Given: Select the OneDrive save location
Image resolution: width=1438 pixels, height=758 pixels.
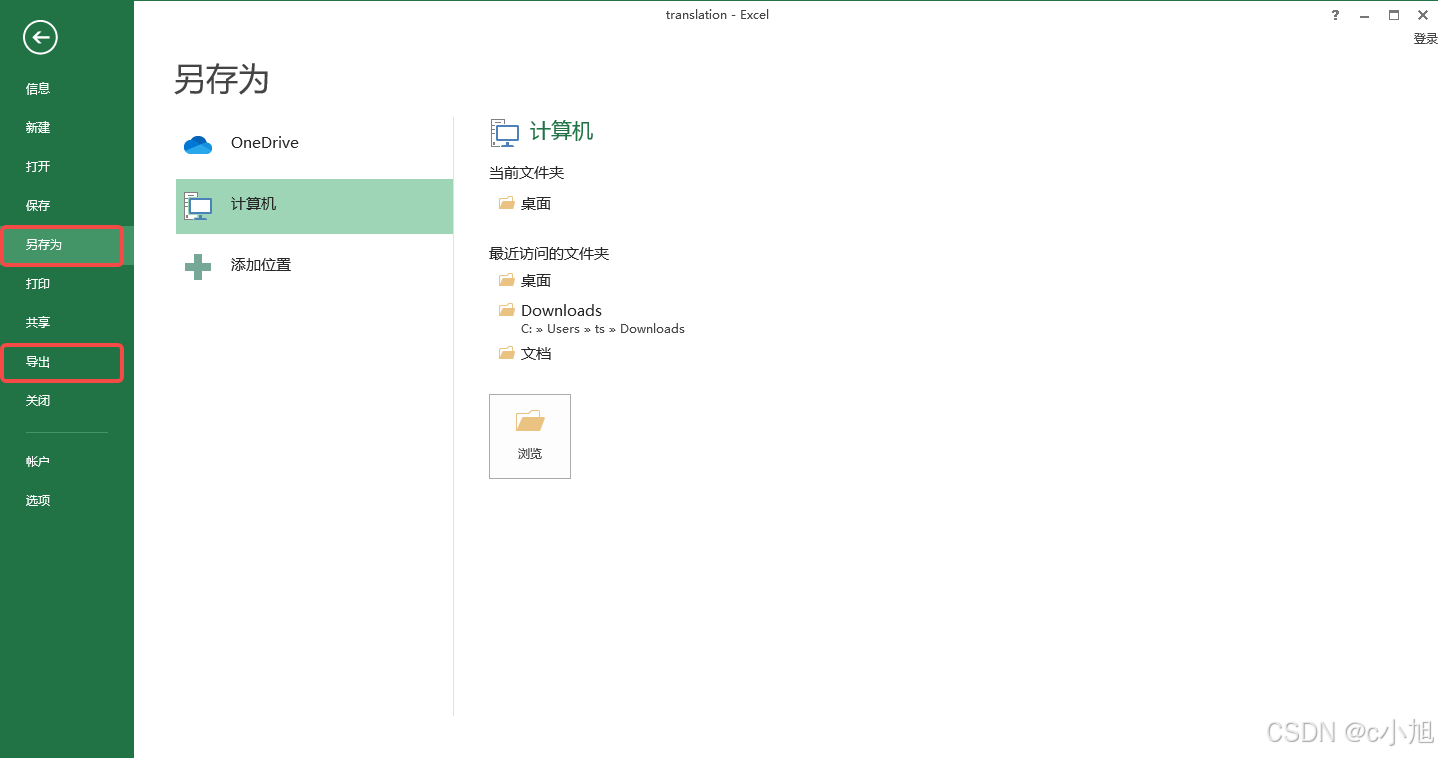Looking at the screenshot, I should (314, 143).
